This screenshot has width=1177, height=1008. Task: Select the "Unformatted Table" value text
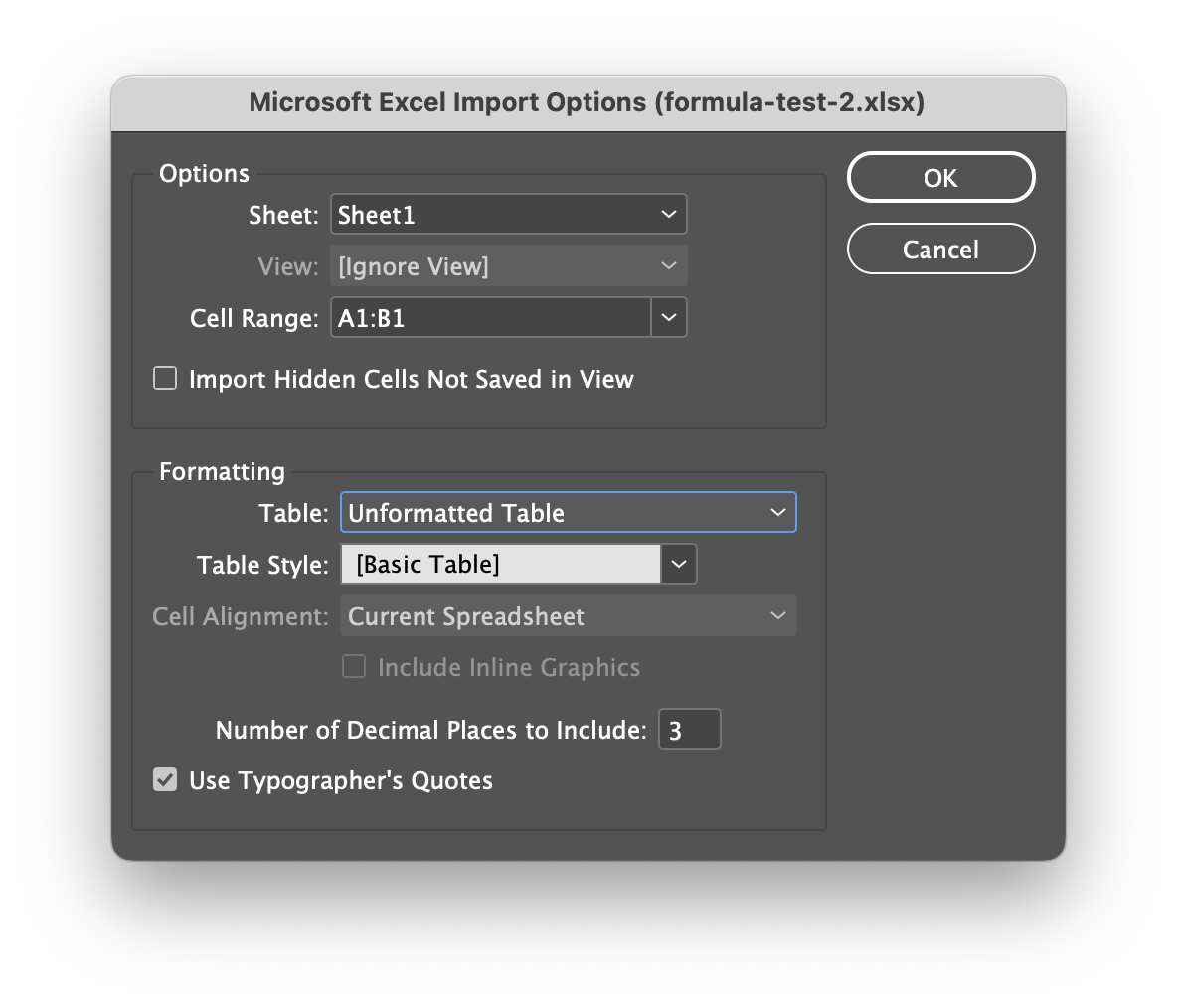pos(447,511)
